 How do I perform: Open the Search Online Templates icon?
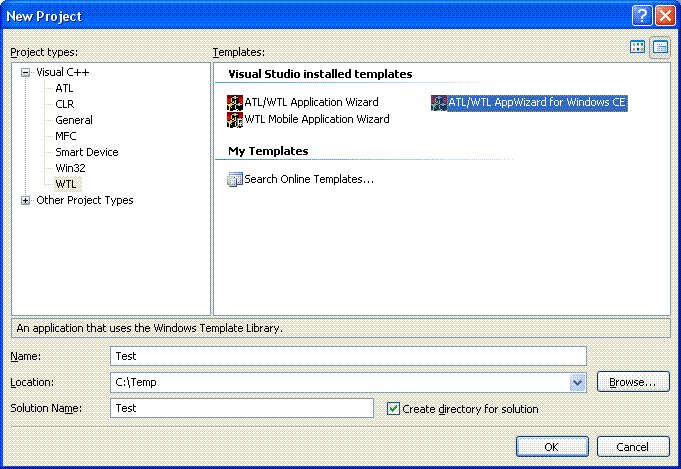235,179
